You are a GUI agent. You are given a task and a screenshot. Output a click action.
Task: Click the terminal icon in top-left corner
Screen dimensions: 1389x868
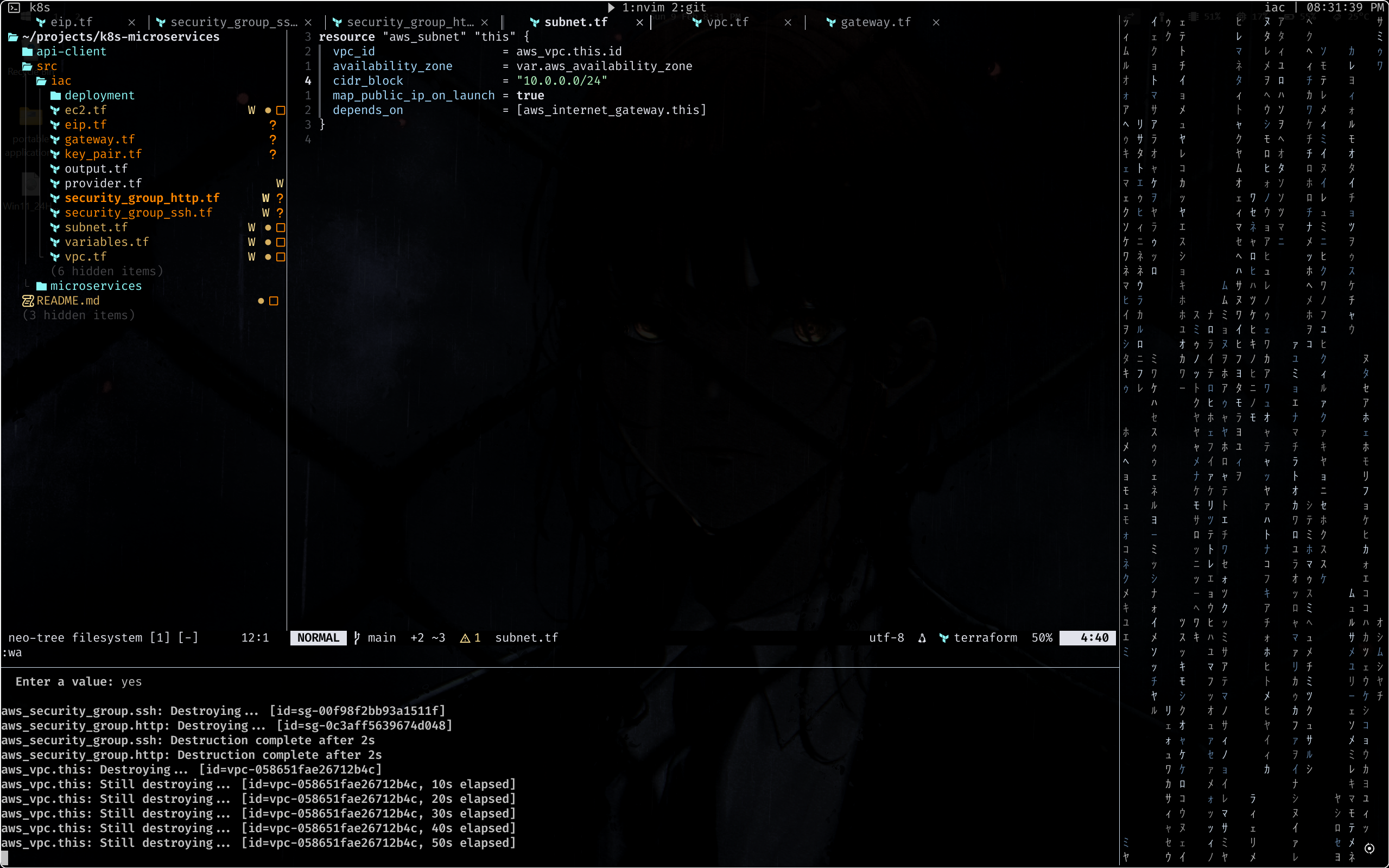14,8
